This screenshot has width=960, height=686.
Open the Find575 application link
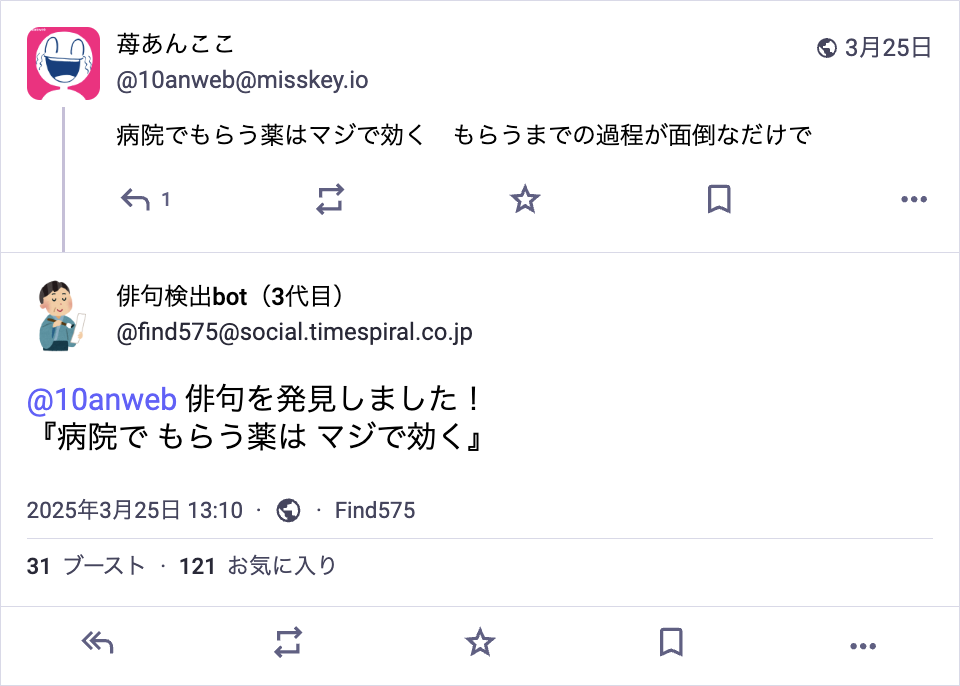click(x=375, y=511)
